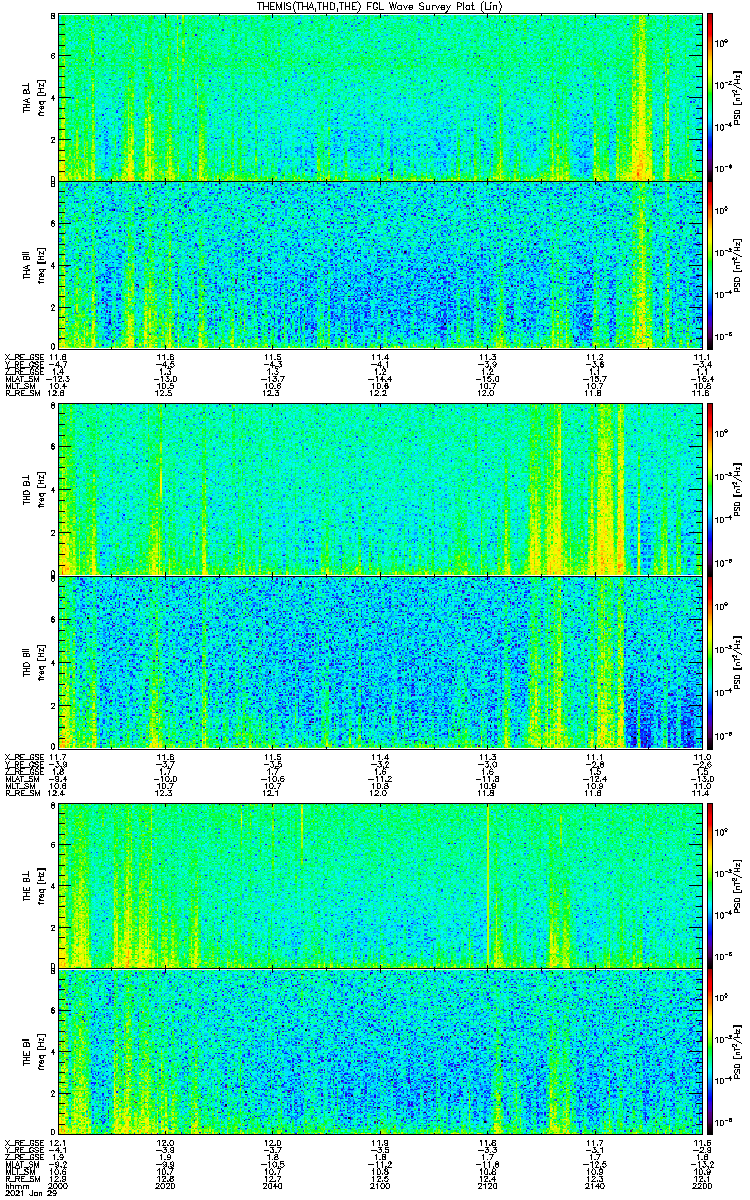This screenshot has width=750, height=1200.
Task: Click the color bar beside THA B-perpendicular panel
Action: 710,97
